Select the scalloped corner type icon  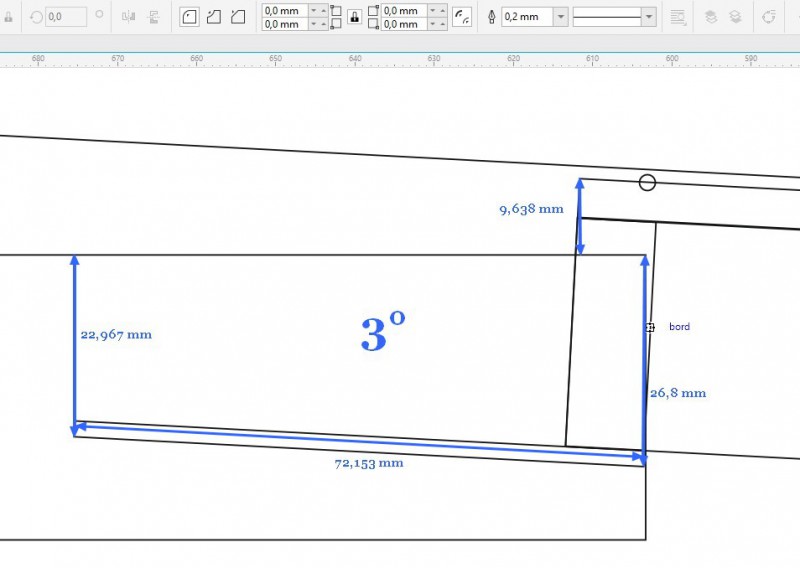(x=214, y=17)
